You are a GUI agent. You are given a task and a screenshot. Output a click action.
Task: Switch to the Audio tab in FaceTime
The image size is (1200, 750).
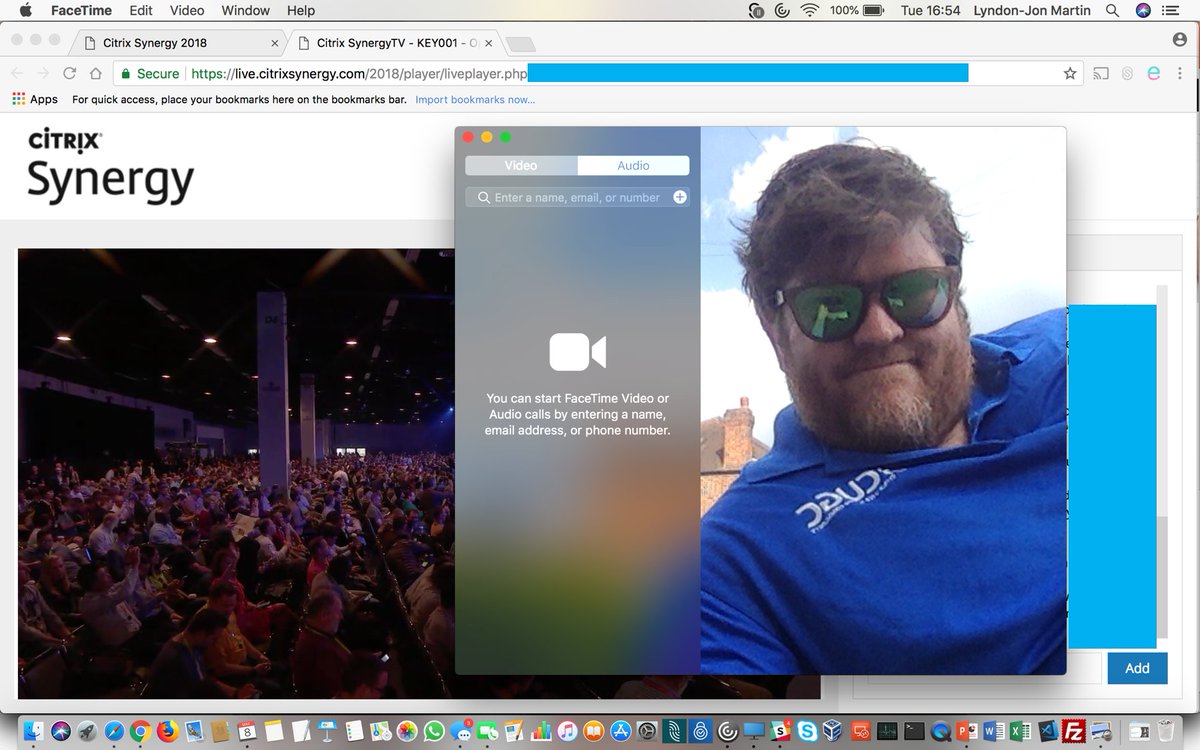[x=633, y=165]
